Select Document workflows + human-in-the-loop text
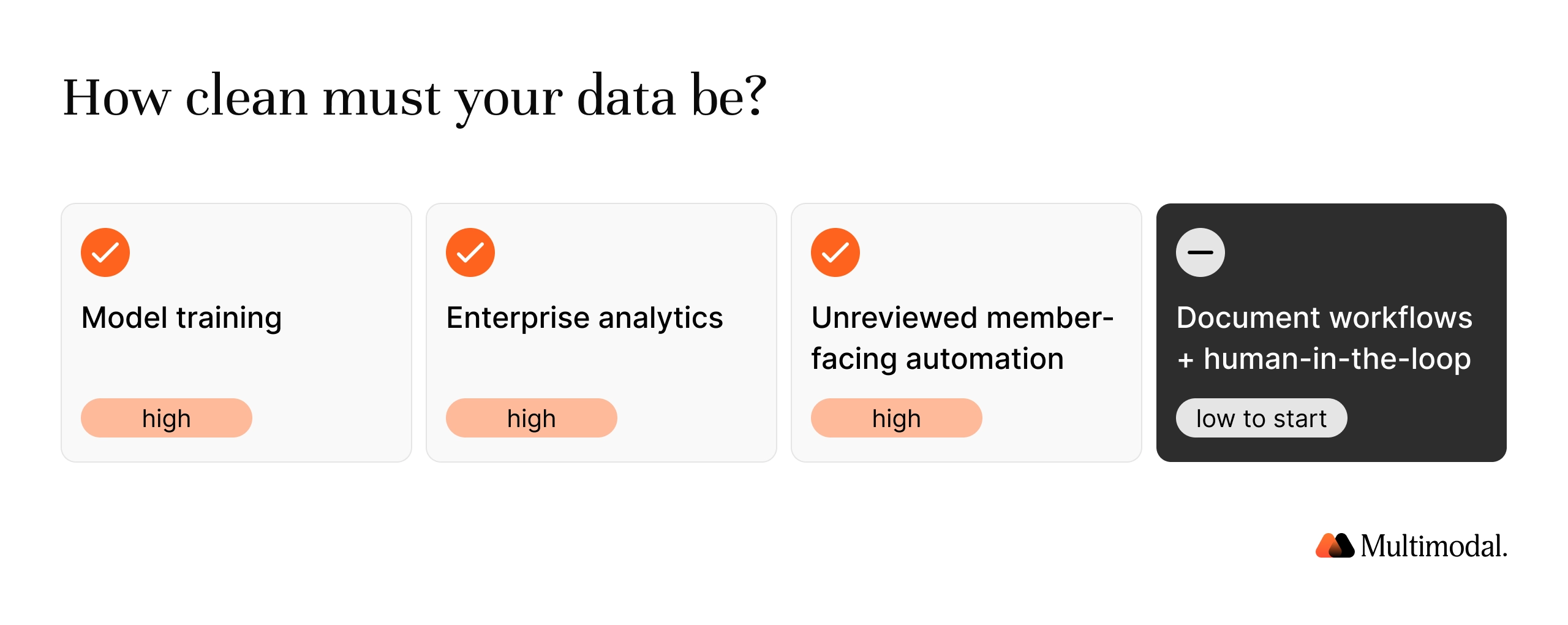Image resolution: width=1568 pixels, height=625 pixels. click(x=1324, y=338)
